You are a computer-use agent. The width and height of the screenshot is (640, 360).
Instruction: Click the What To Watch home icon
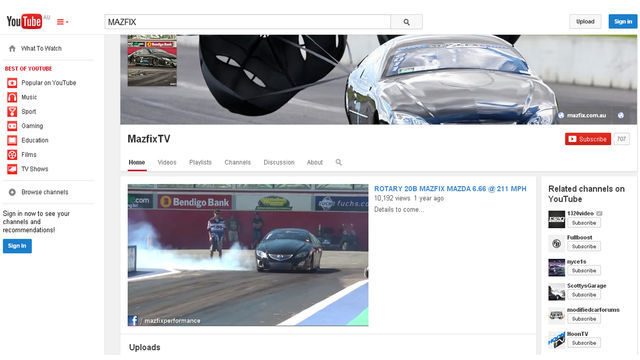tap(12, 49)
